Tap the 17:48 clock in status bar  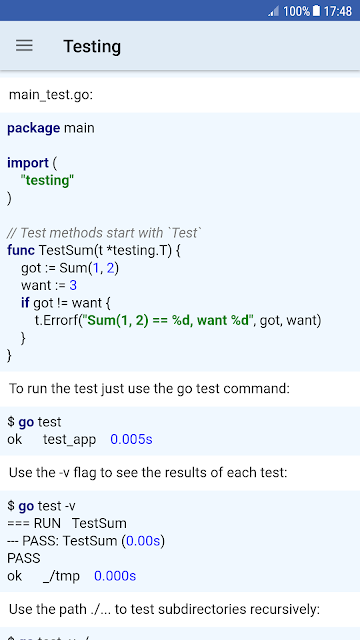point(338,11)
